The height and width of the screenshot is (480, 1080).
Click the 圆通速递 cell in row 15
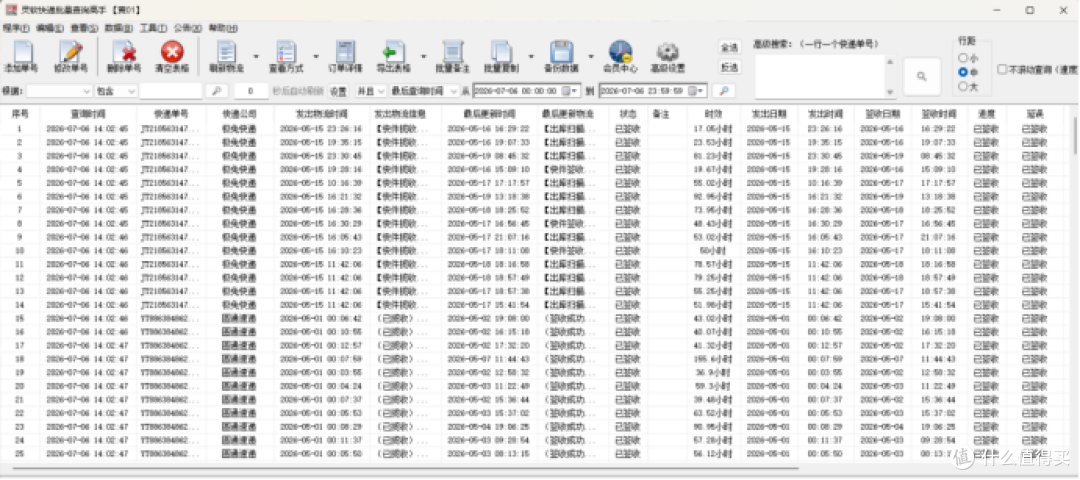(x=239, y=319)
